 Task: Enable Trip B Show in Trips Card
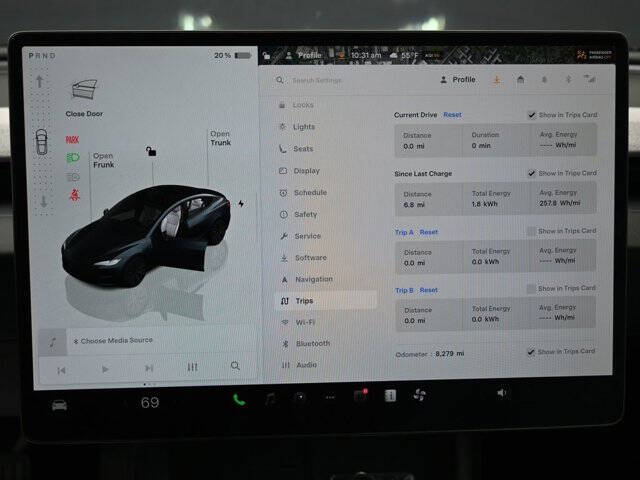pos(531,289)
